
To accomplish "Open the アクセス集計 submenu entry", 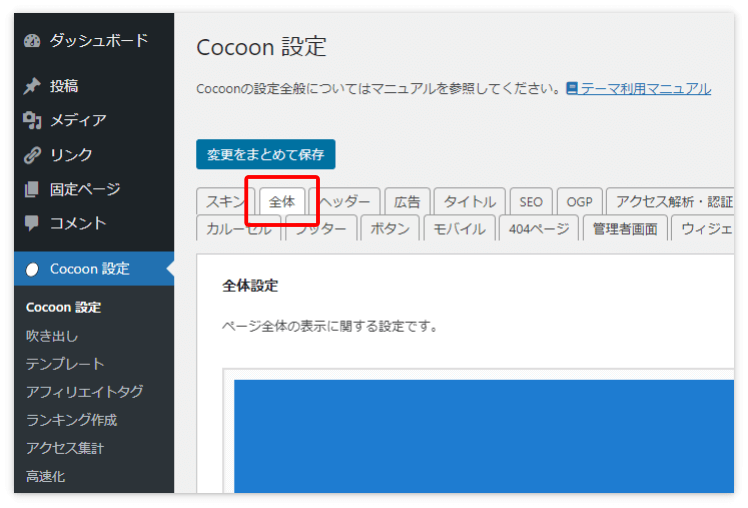I will click(65, 448).
